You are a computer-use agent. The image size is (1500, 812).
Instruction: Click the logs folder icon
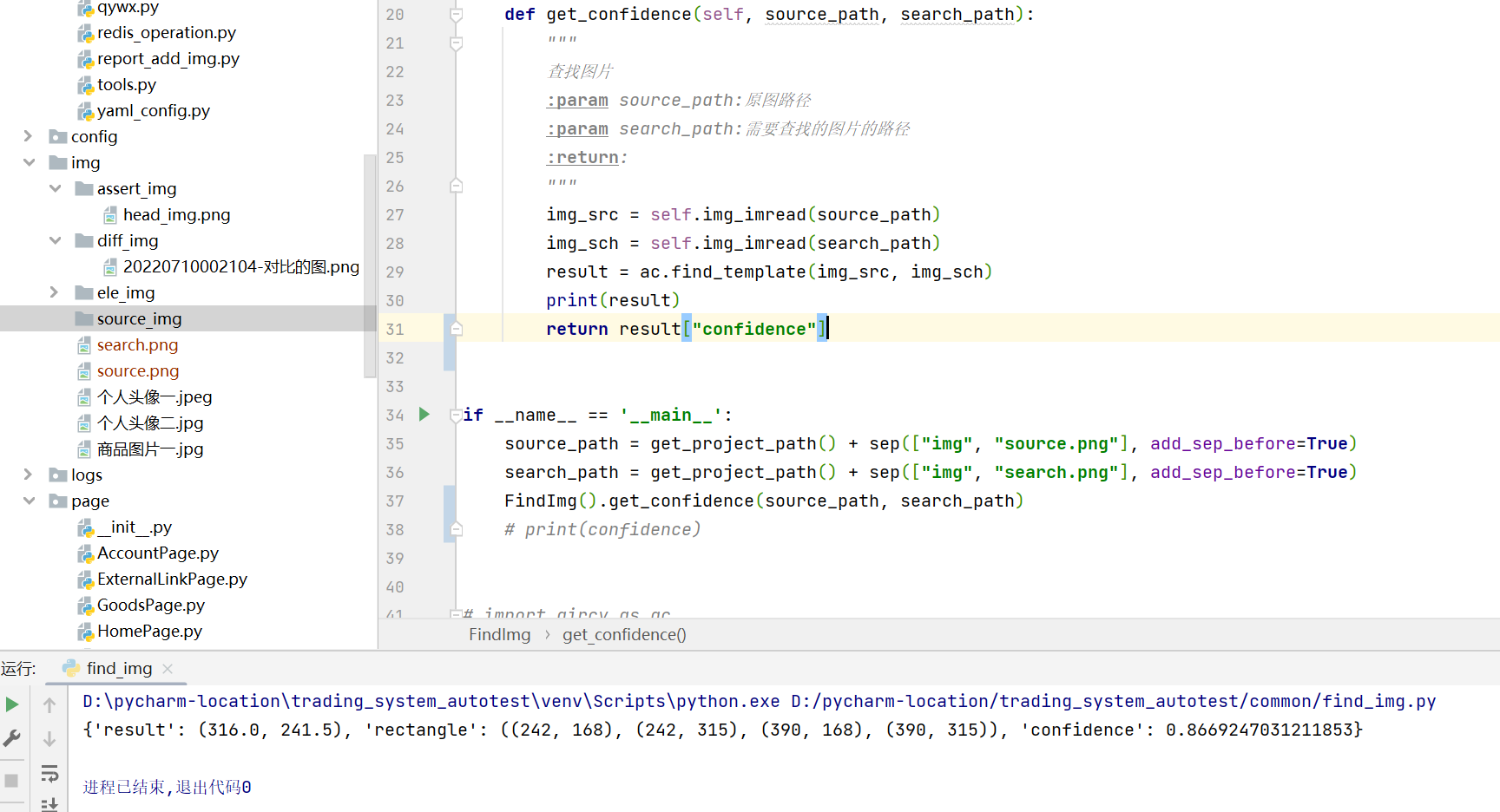point(58,475)
